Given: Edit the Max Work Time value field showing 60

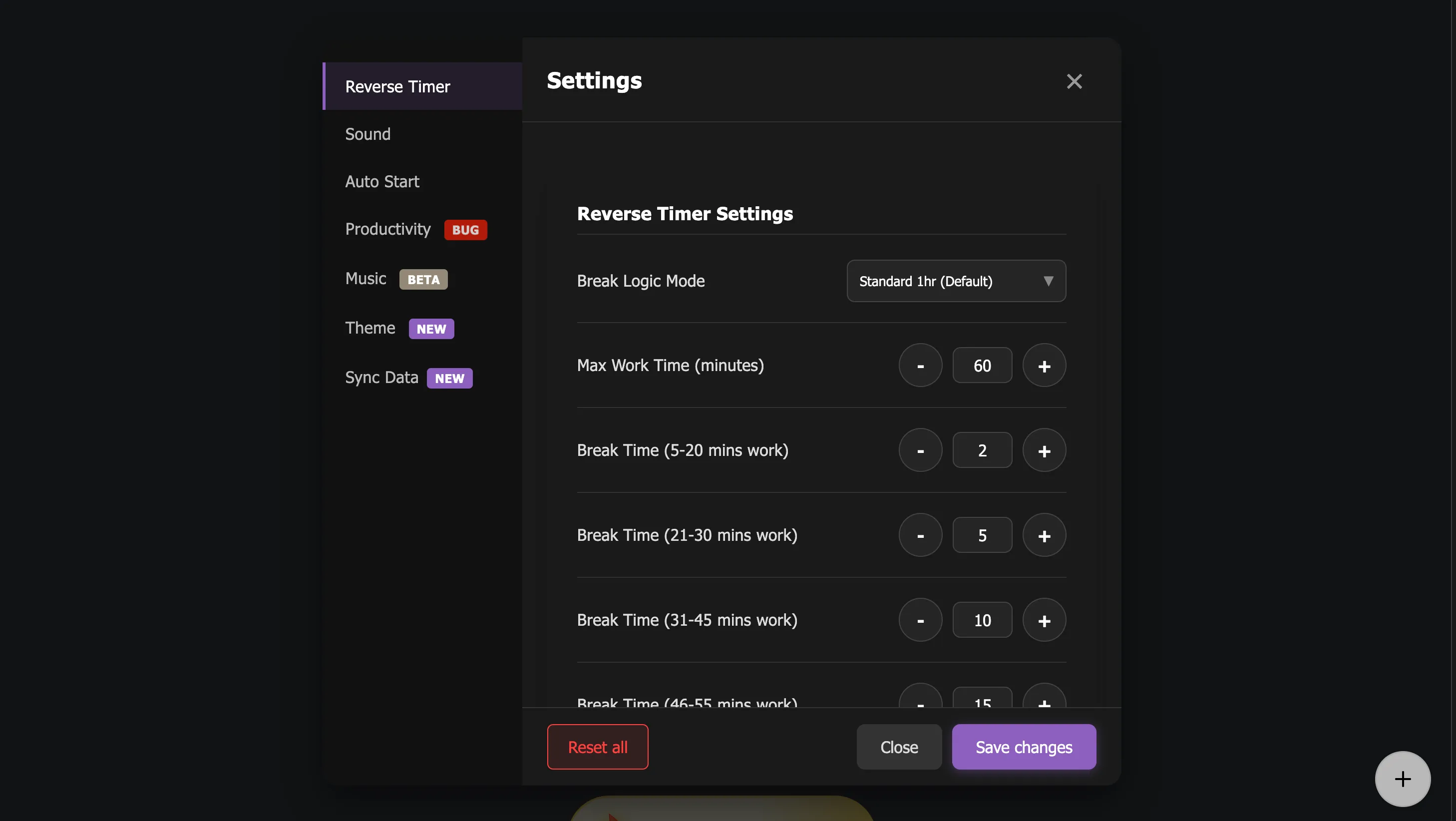Looking at the screenshot, I should pos(982,365).
